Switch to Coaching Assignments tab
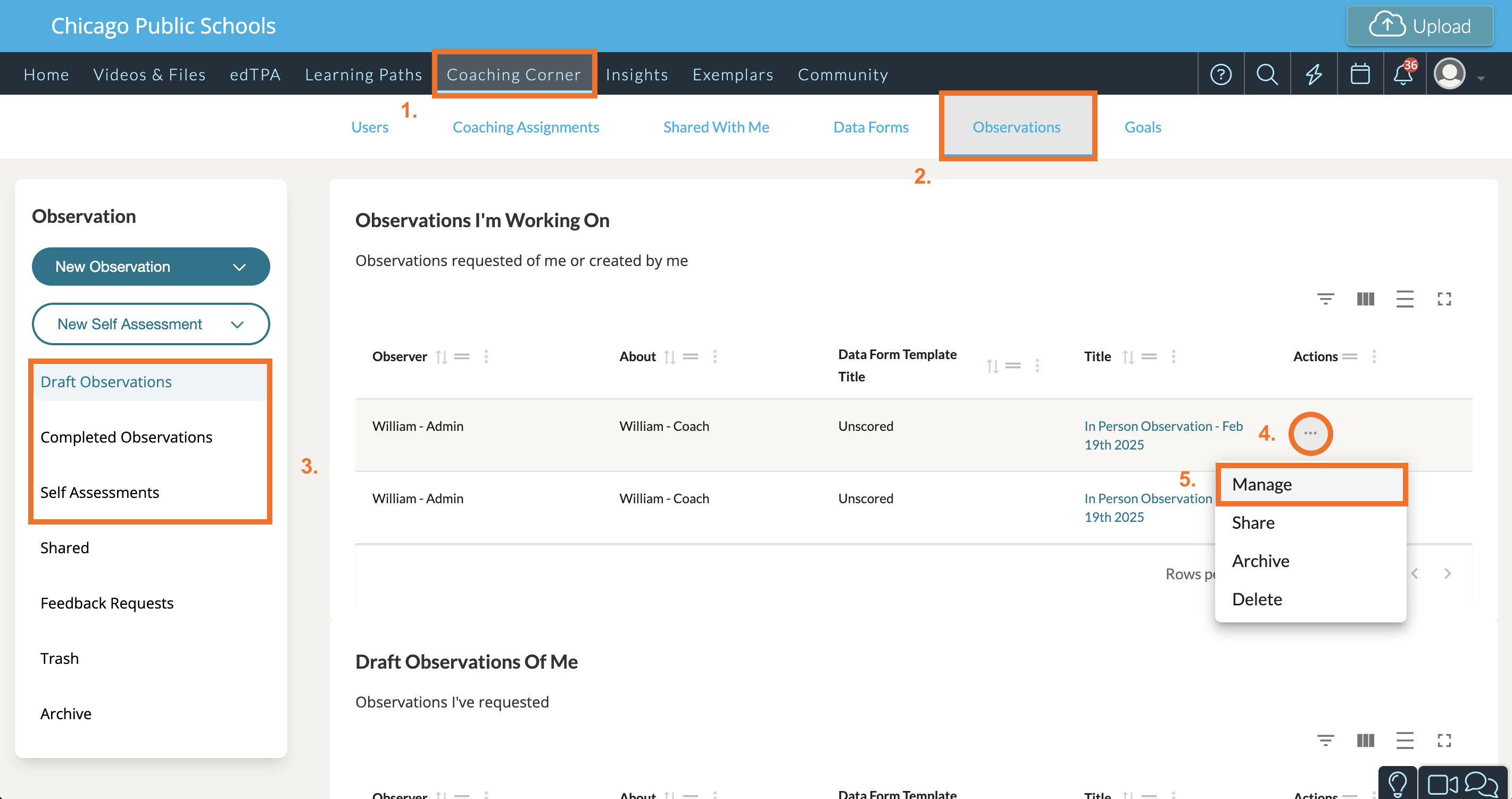The height and width of the screenshot is (799, 1512). click(x=525, y=127)
